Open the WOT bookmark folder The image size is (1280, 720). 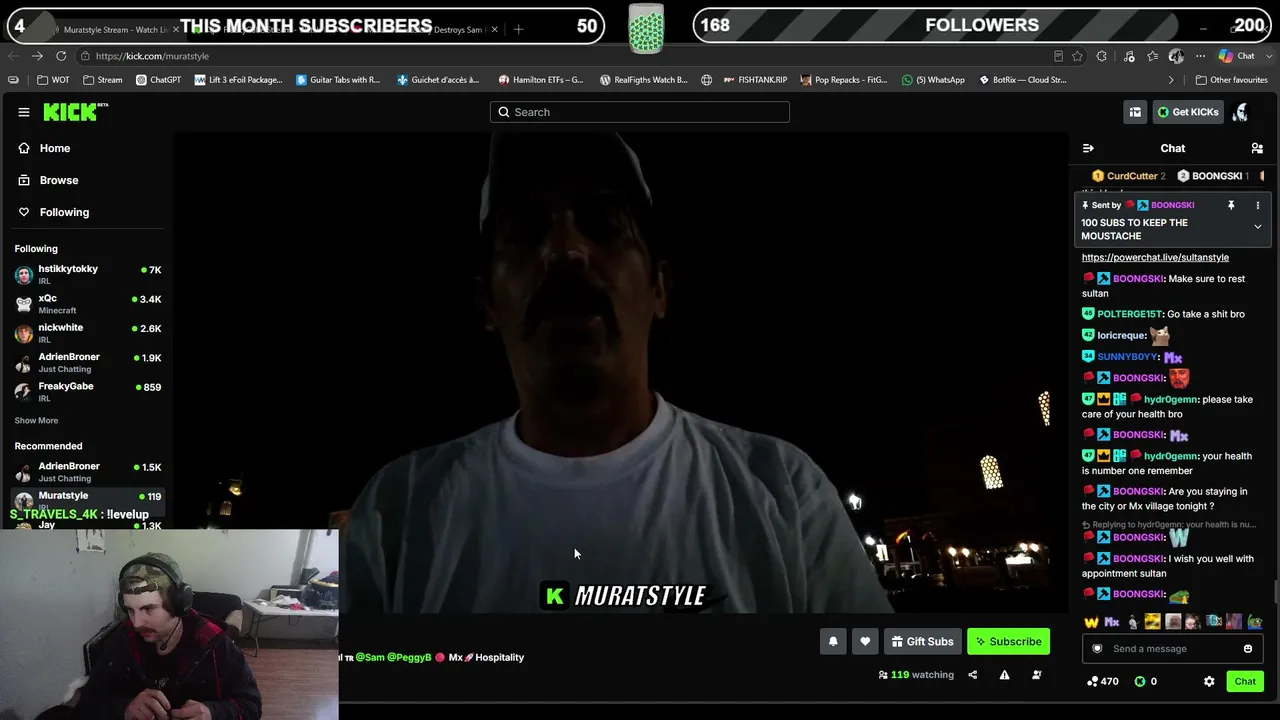(54, 80)
